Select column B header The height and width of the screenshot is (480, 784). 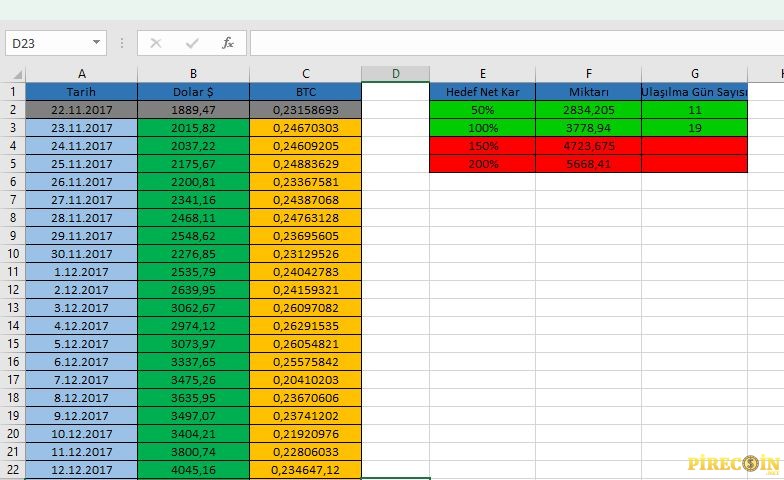coord(193,74)
